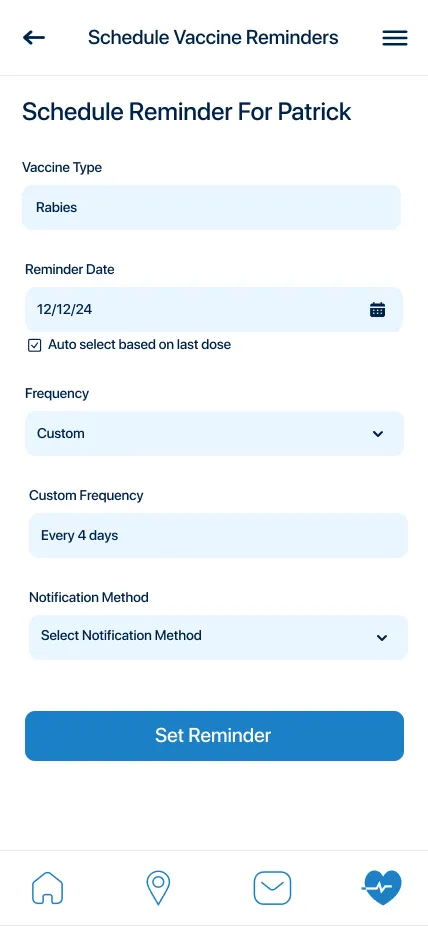Screen dimensions: 428x926
Task: Go to the Home tab icon
Action: pos(47,888)
